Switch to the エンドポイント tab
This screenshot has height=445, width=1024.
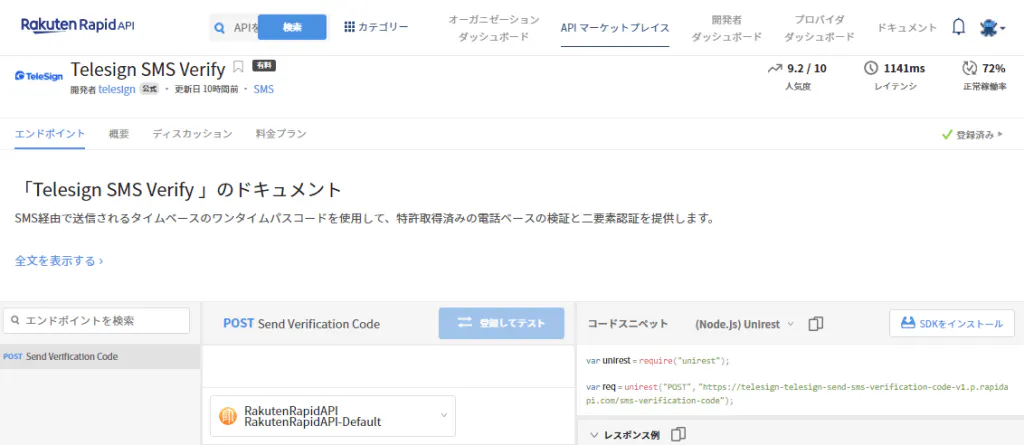[50, 134]
